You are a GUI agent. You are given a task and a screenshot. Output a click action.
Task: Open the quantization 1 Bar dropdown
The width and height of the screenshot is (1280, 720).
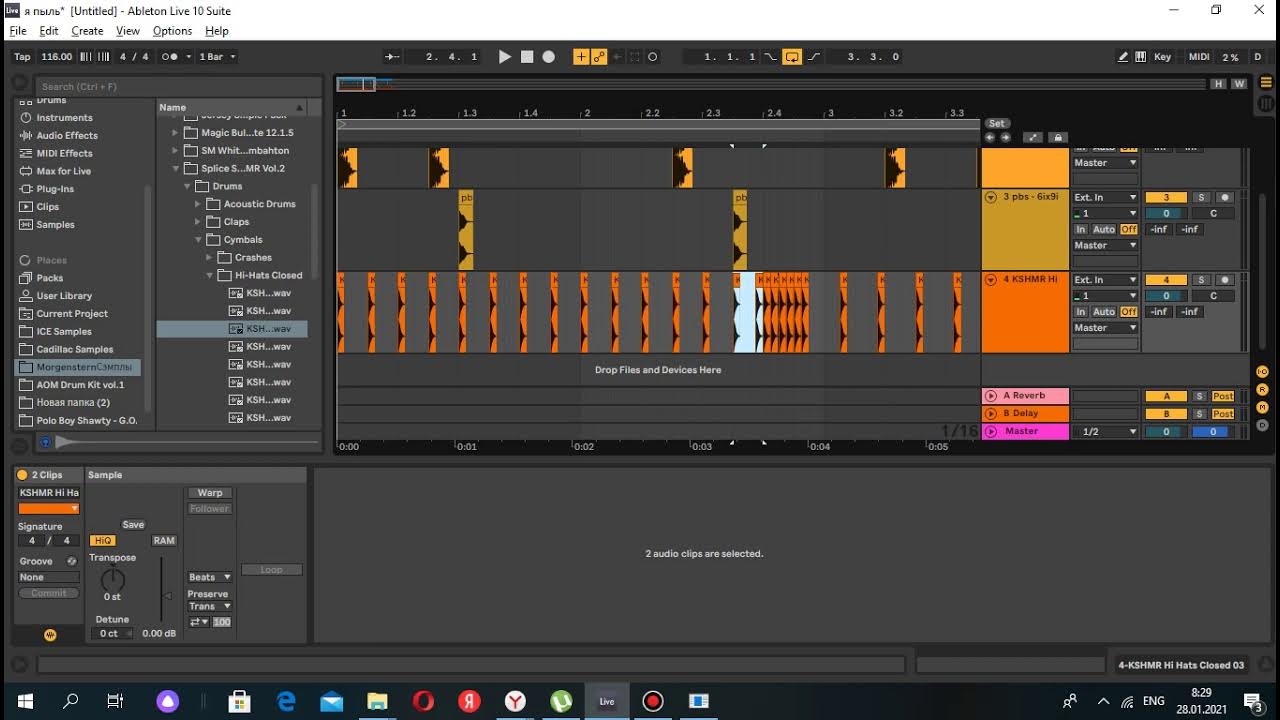[217, 57]
